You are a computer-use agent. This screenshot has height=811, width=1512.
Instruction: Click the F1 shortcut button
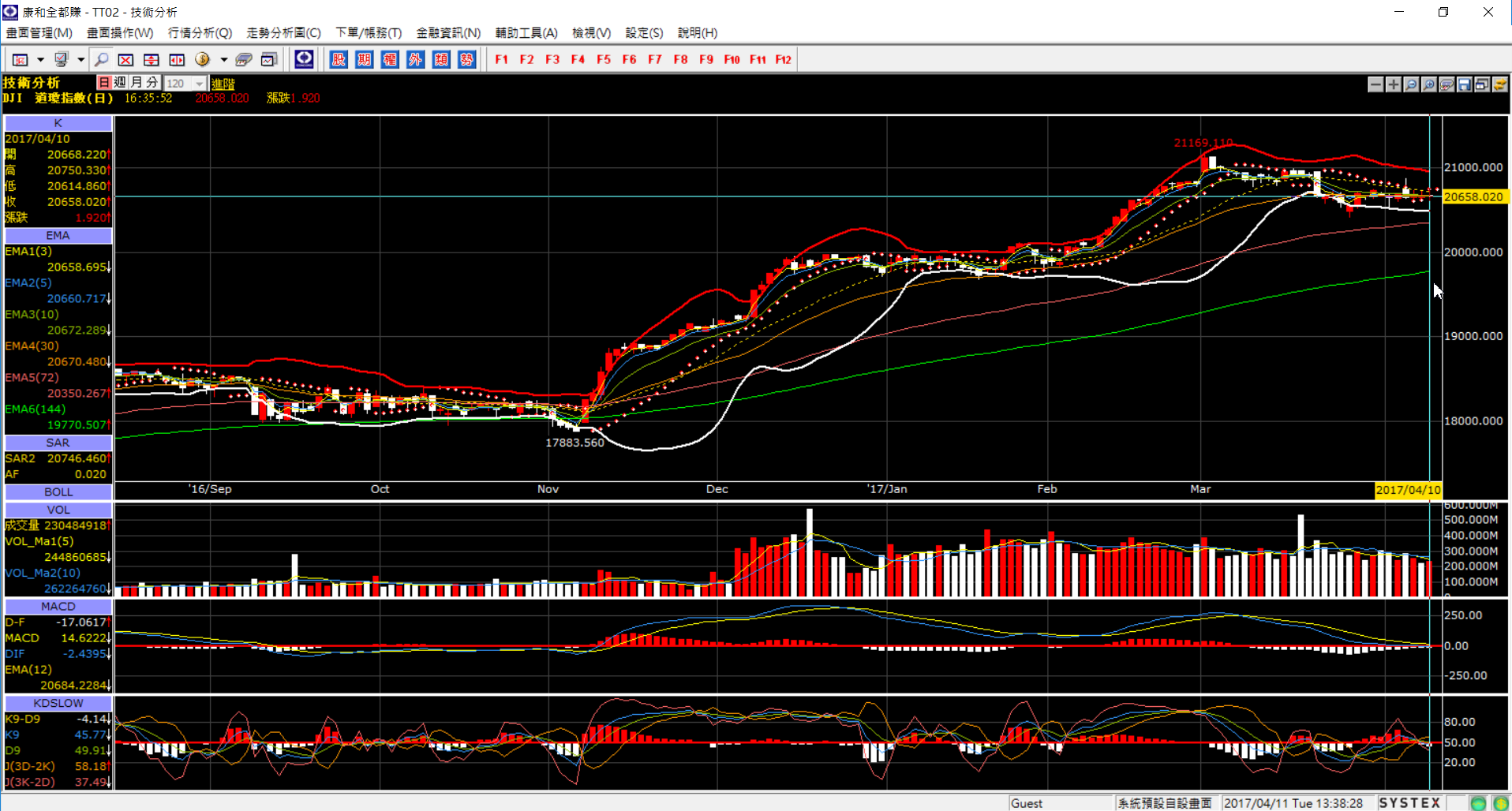pyautogui.click(x=501, y=60)
